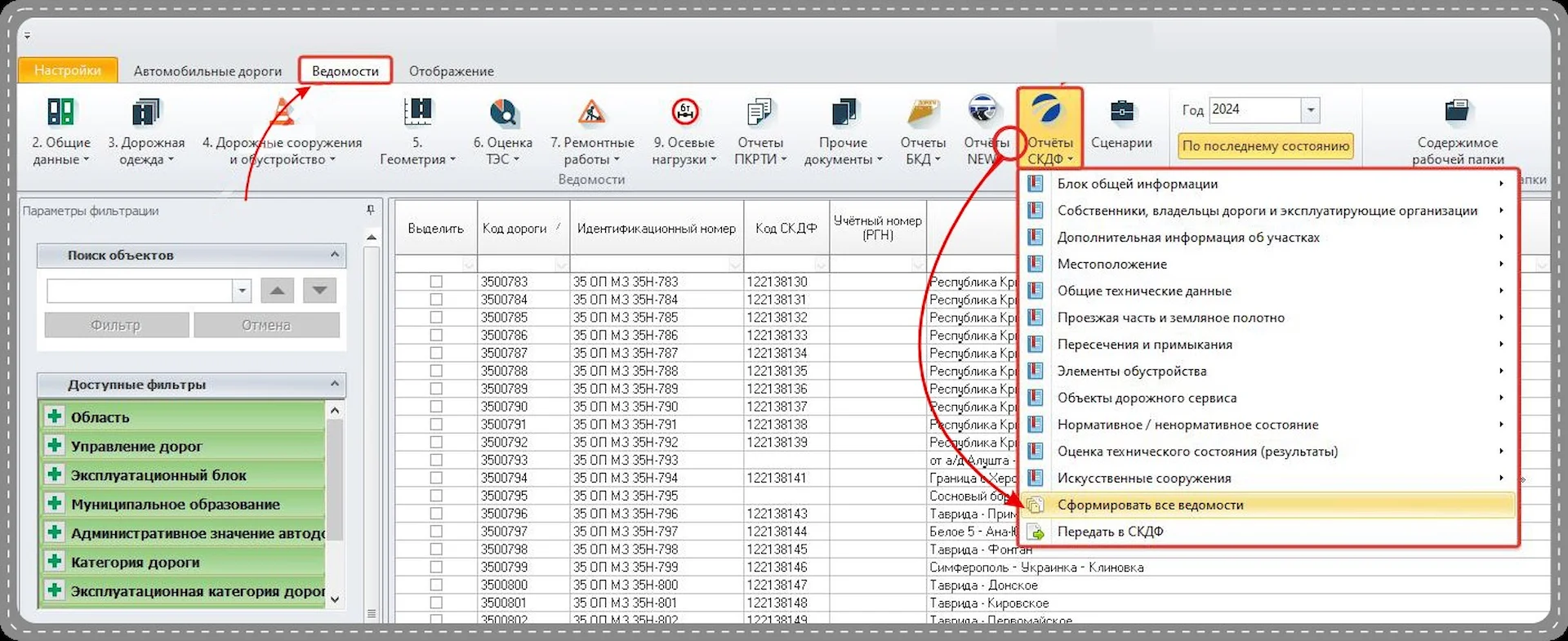Click the По последнему состоянию button
Viewport: 1568px width, 641px height.
click(x=1265, y=146)
